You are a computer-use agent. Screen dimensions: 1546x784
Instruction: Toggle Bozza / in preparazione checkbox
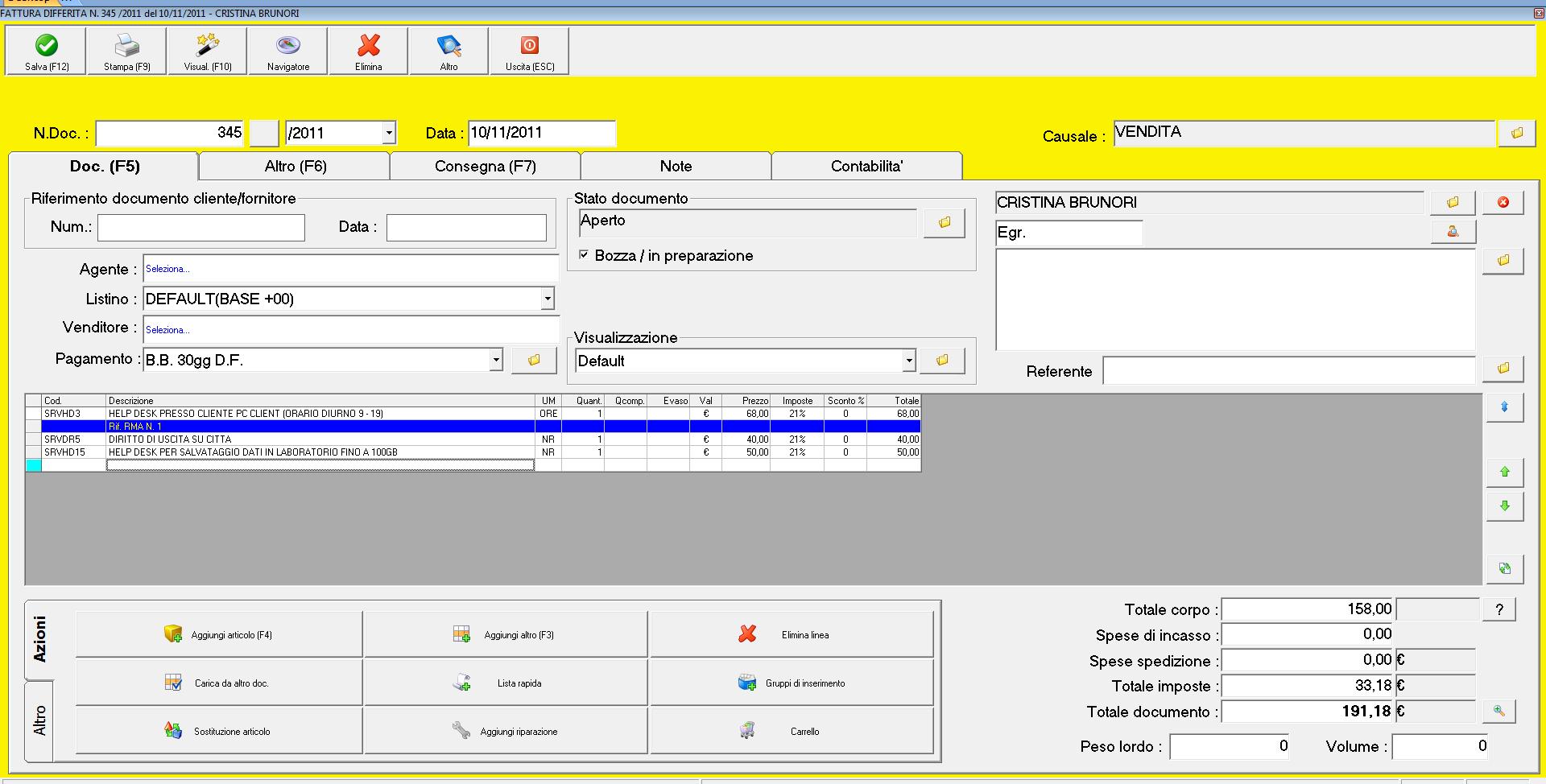point(584,255)
